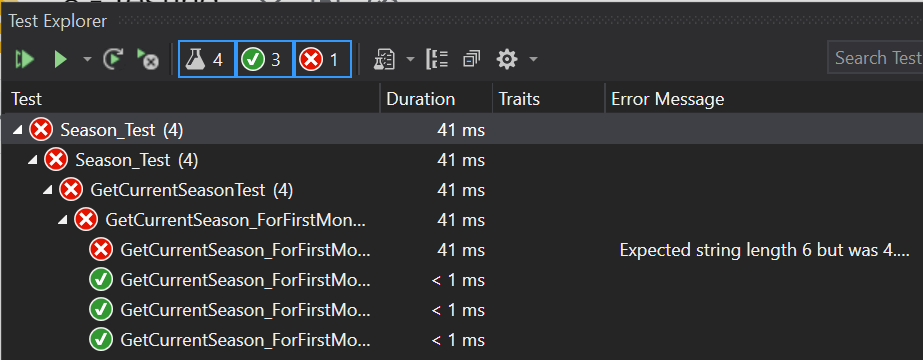Image resolution: width=923 pixels, height=360 pixels.
Task: Click Run All Tests icon
Action: point(25,59)
